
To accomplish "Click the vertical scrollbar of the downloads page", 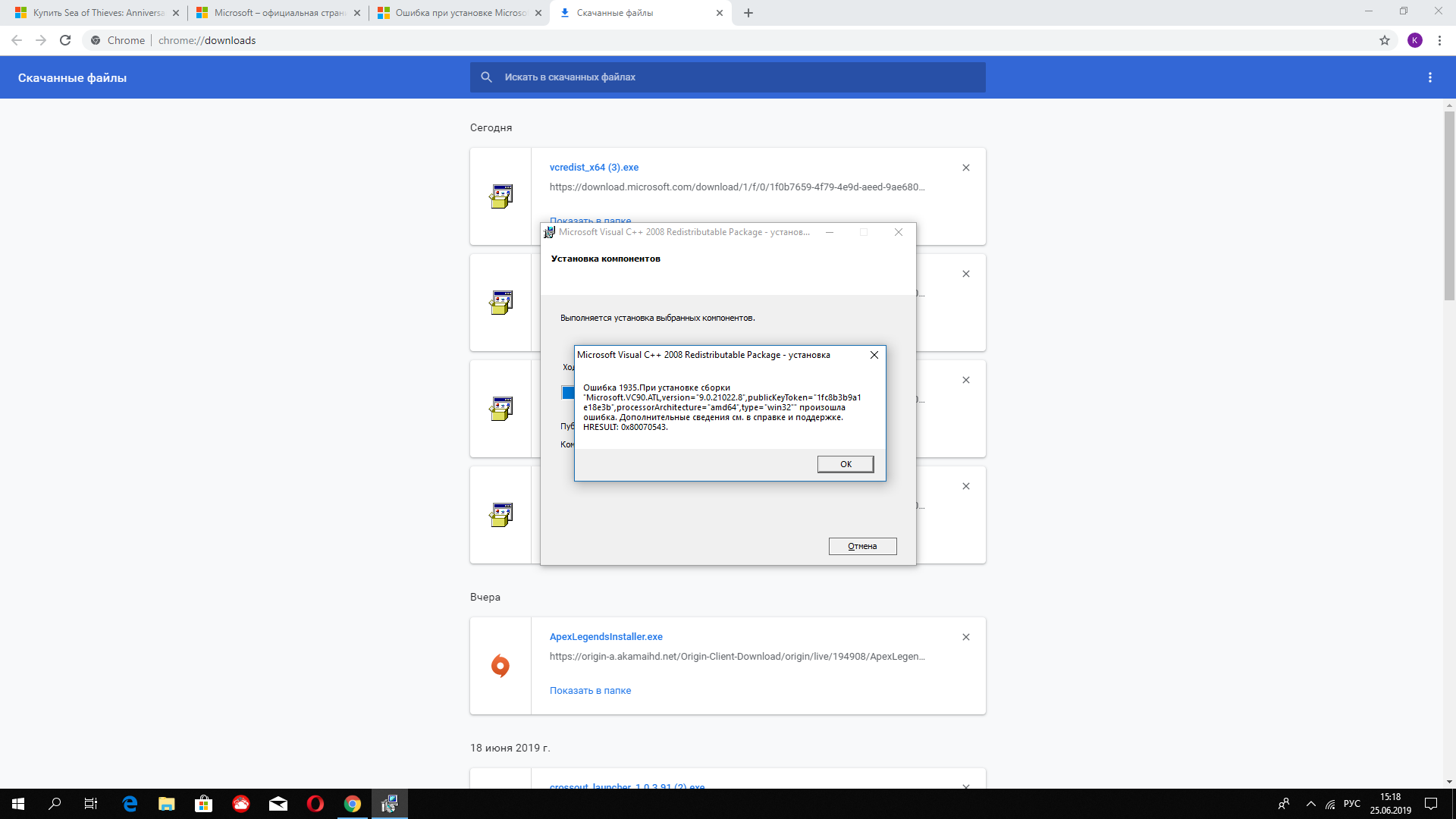I will pos(1449,206).
